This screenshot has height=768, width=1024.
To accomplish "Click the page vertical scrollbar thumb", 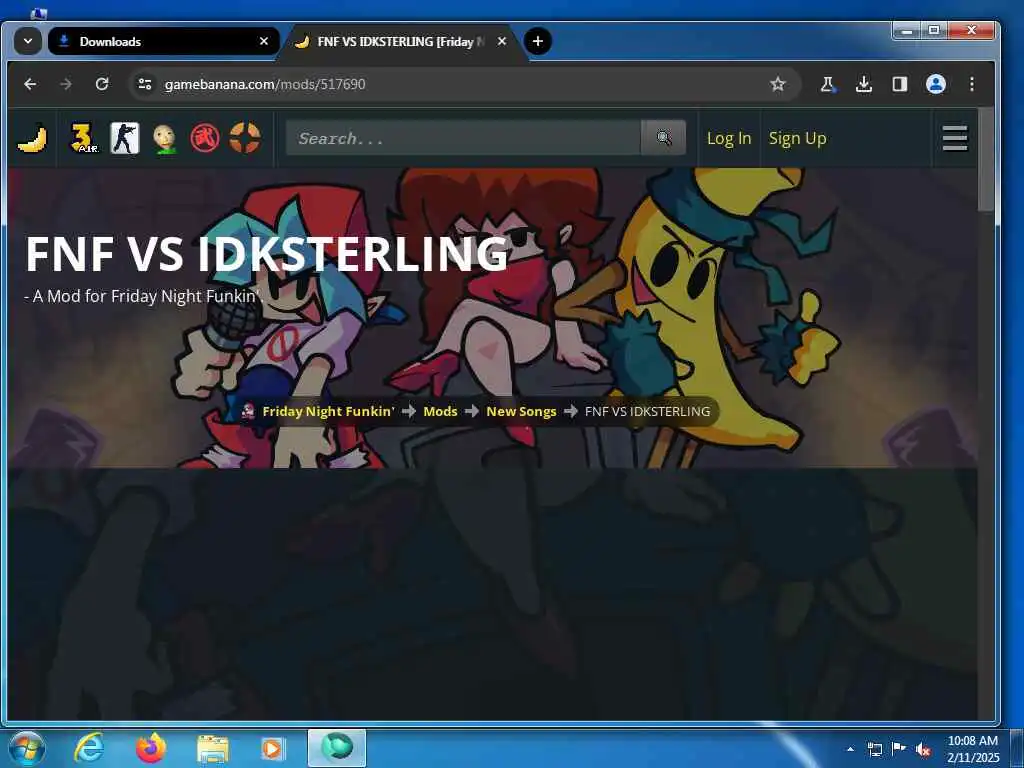I will 986,159.
